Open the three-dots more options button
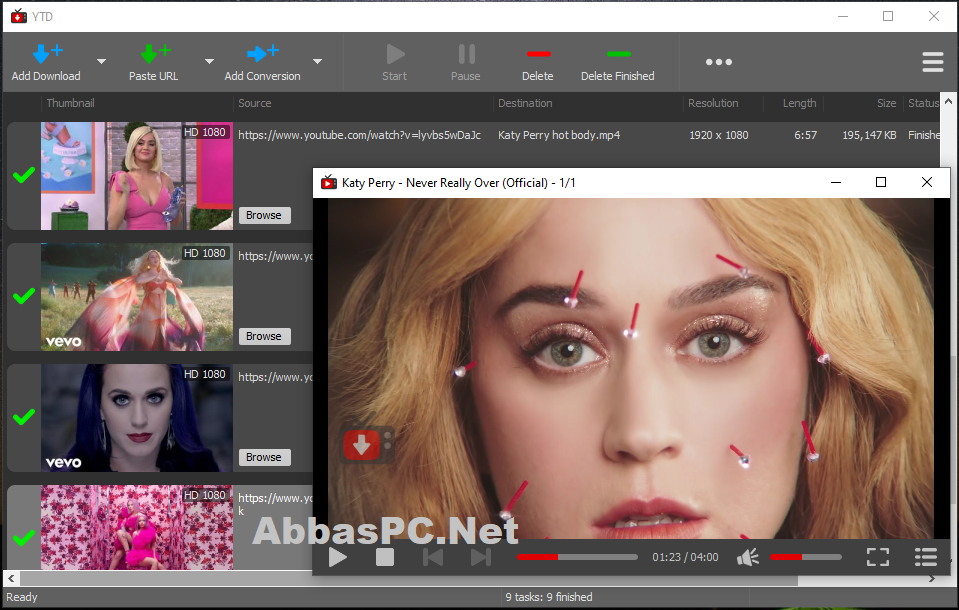959x610 pixels. (719, 62)
